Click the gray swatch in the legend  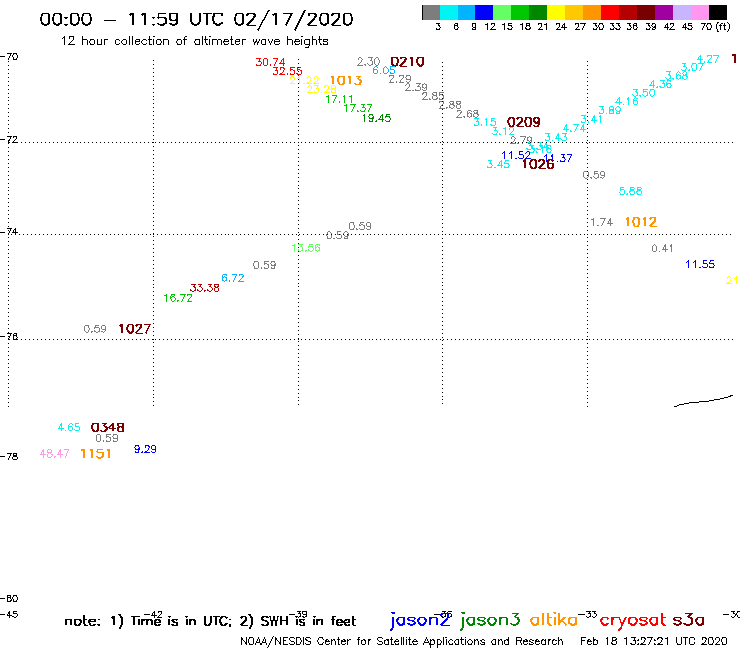click(x=431, y=13)
